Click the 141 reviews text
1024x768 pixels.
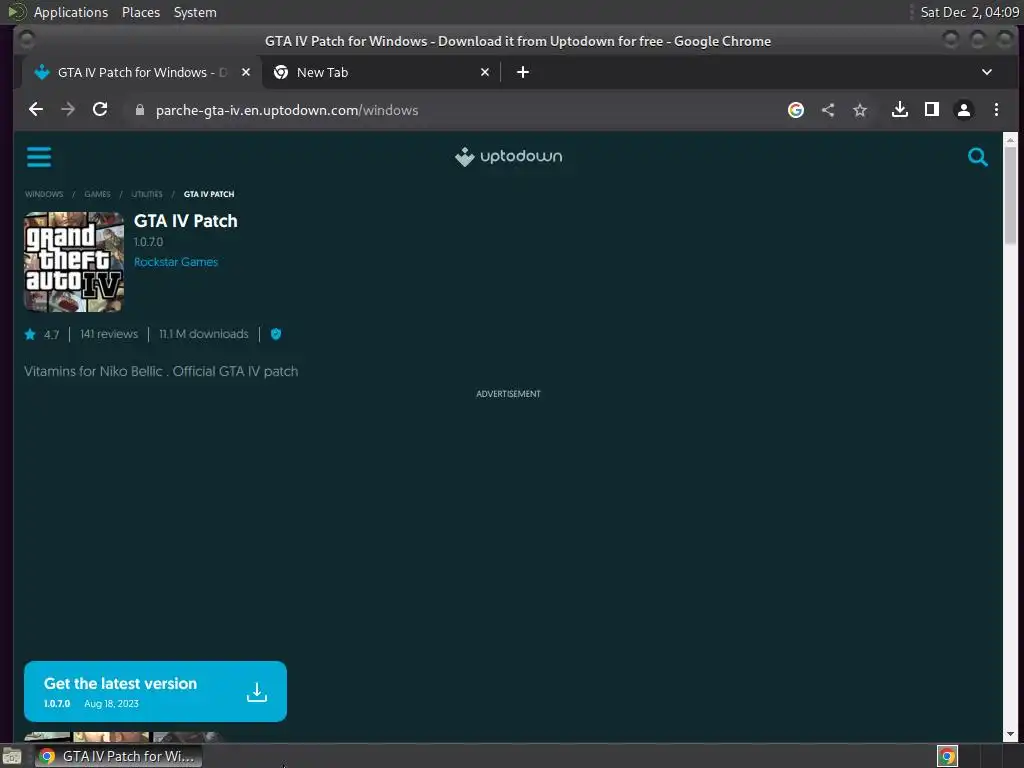click(x=109, y=334)
